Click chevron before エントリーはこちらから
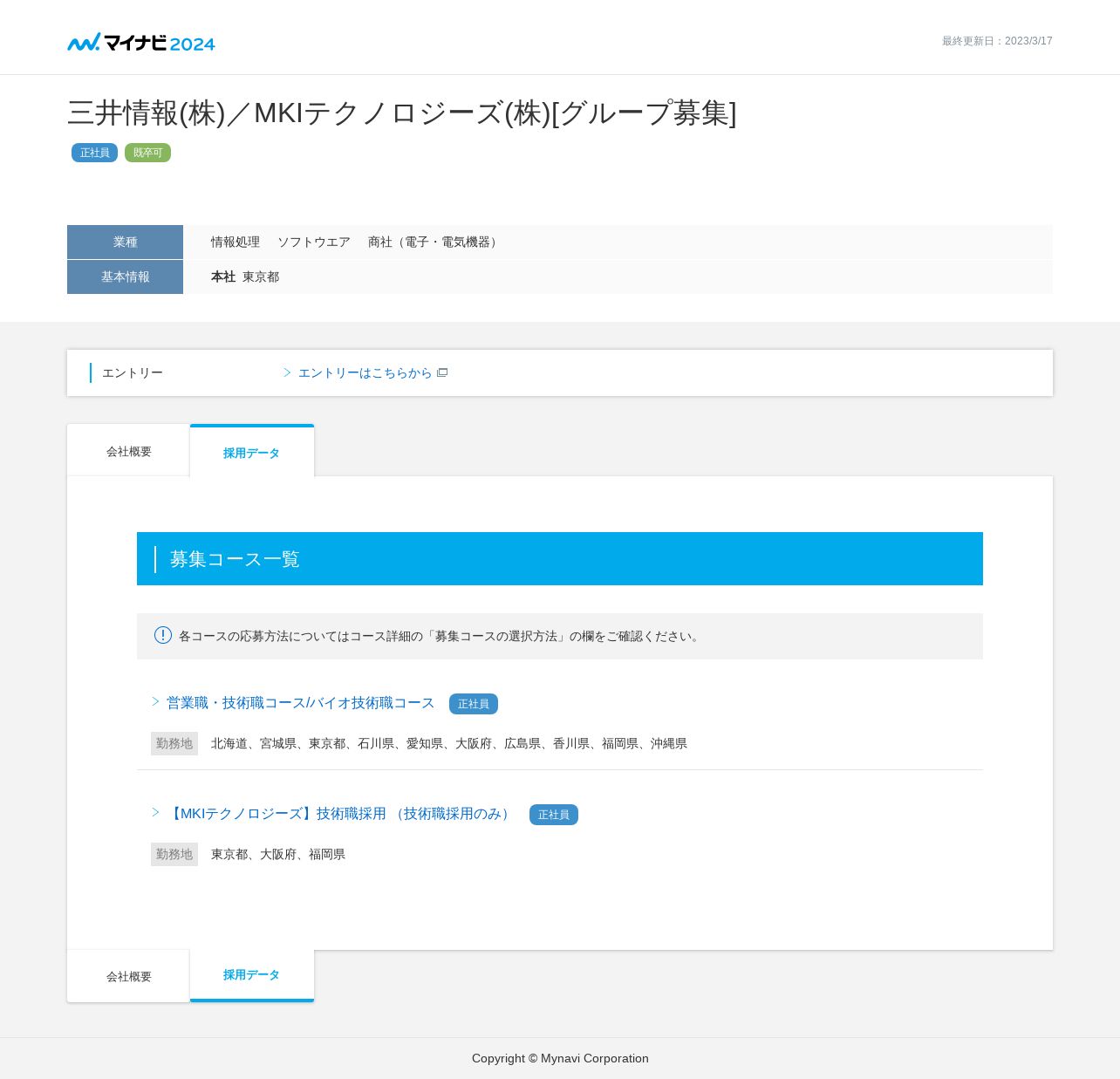 (x=287, y=372)
